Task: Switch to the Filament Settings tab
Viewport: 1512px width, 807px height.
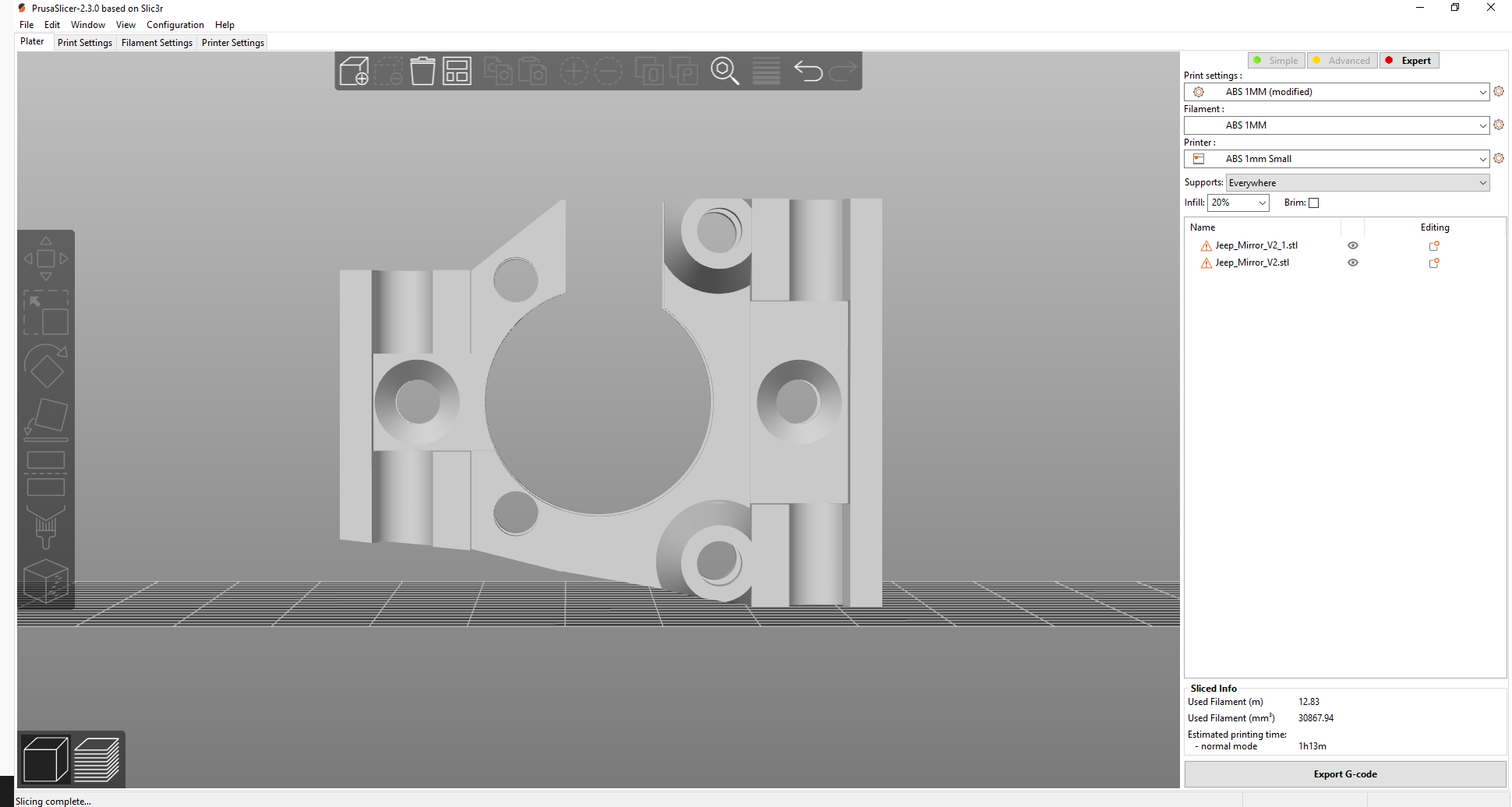Action: pyautogui.click(x=157, y=43)
